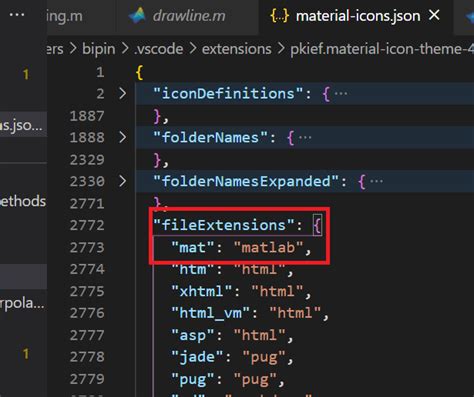Click 'bipin' in the breadcrumb path

[99, 49]
